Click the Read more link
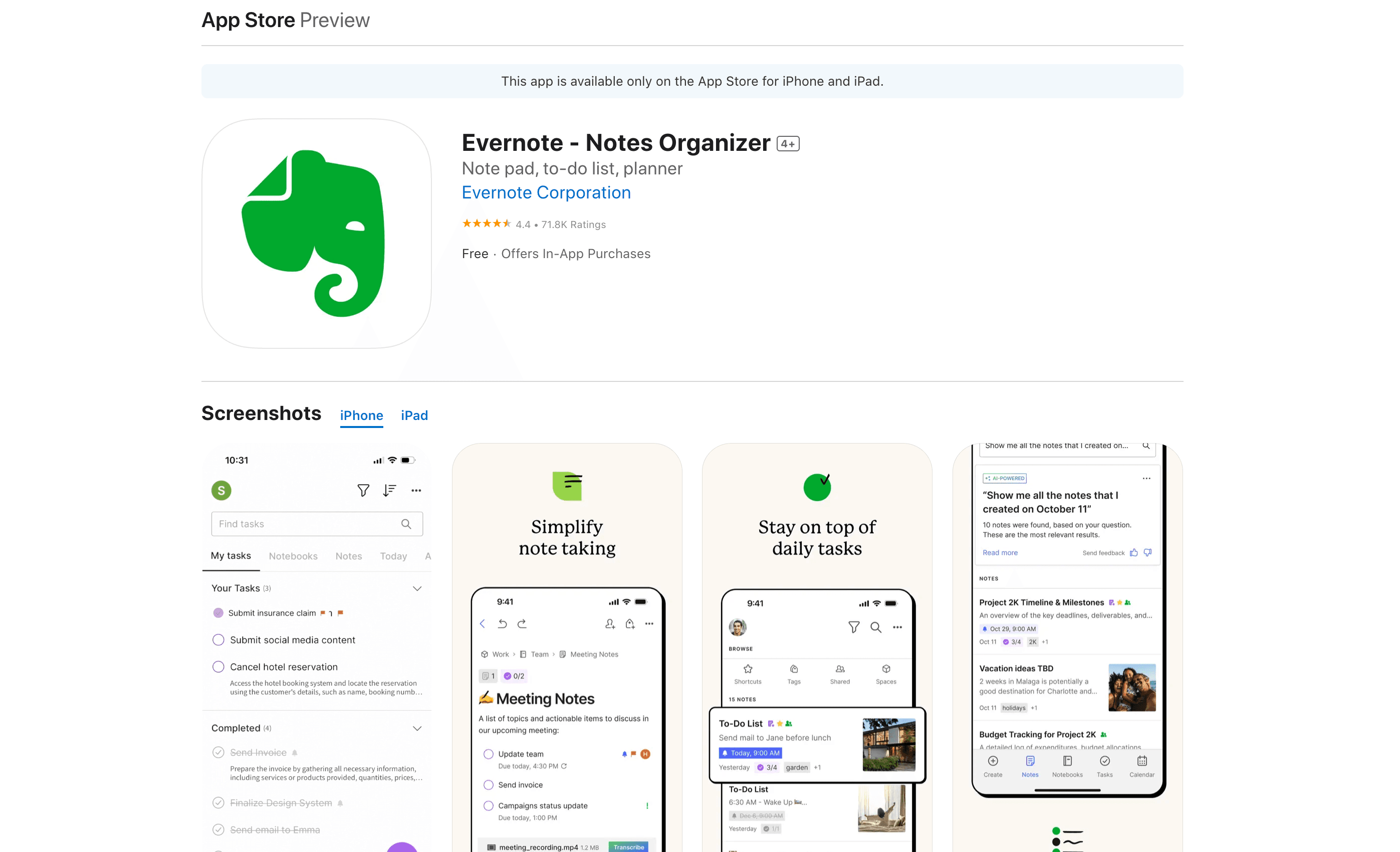1400x852 pixels. click(1000, 553)
